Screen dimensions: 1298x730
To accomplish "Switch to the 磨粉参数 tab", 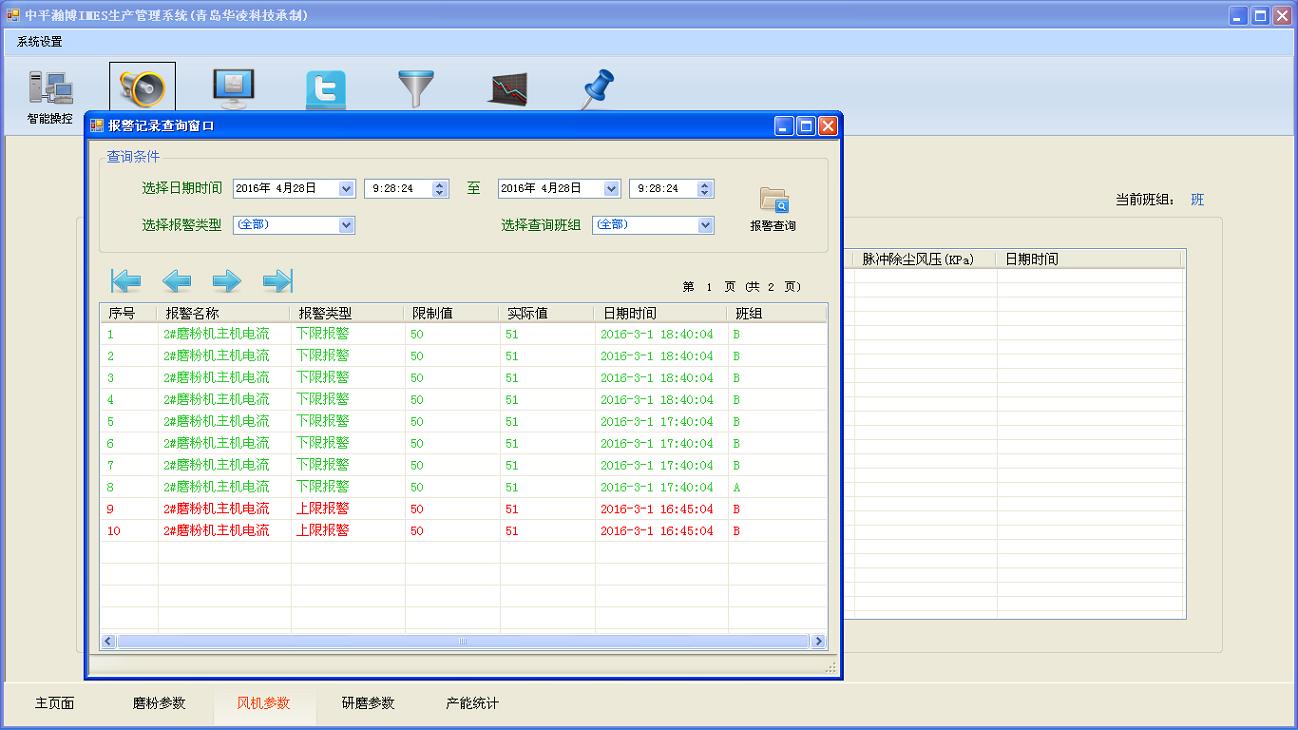I will click(x=159, y=703).
